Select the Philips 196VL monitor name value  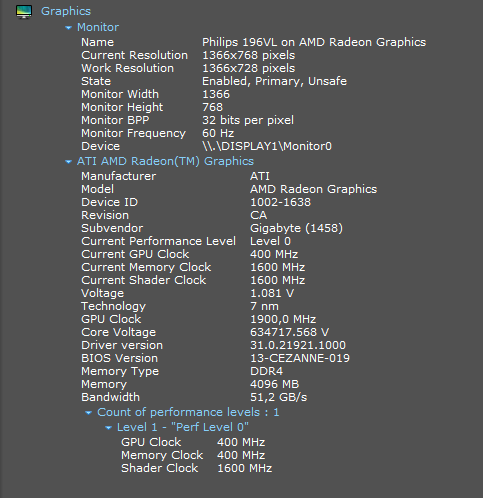point(314,42)
